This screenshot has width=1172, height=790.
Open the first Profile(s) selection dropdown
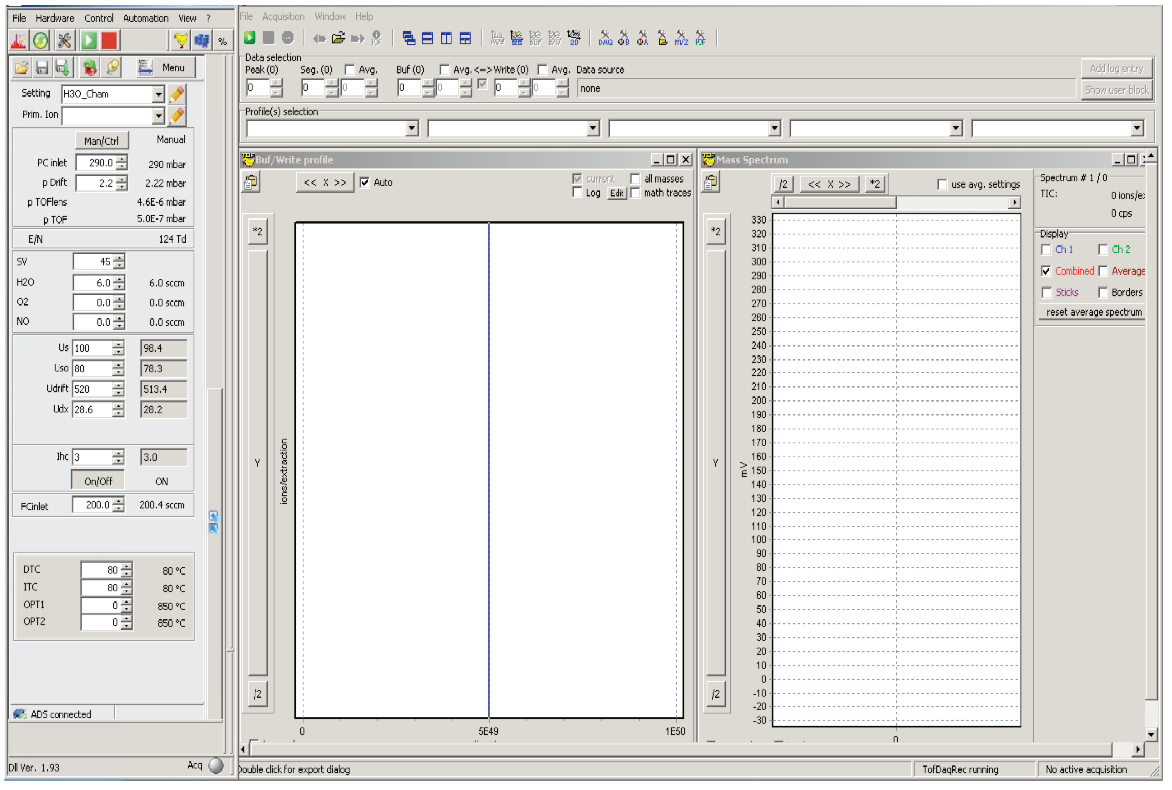412,129
